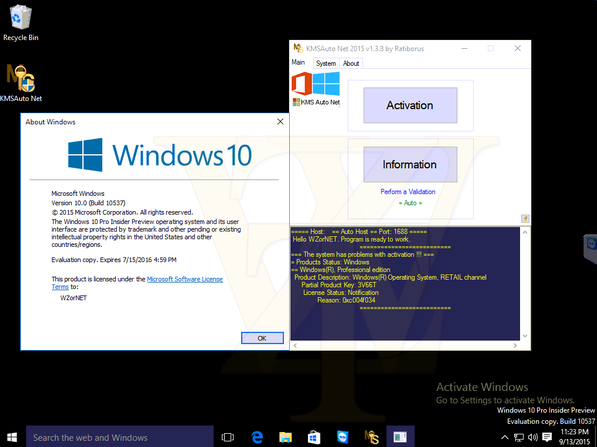Click OK in About Windows dialog
The image size is (597, 447).
point(262,338)
